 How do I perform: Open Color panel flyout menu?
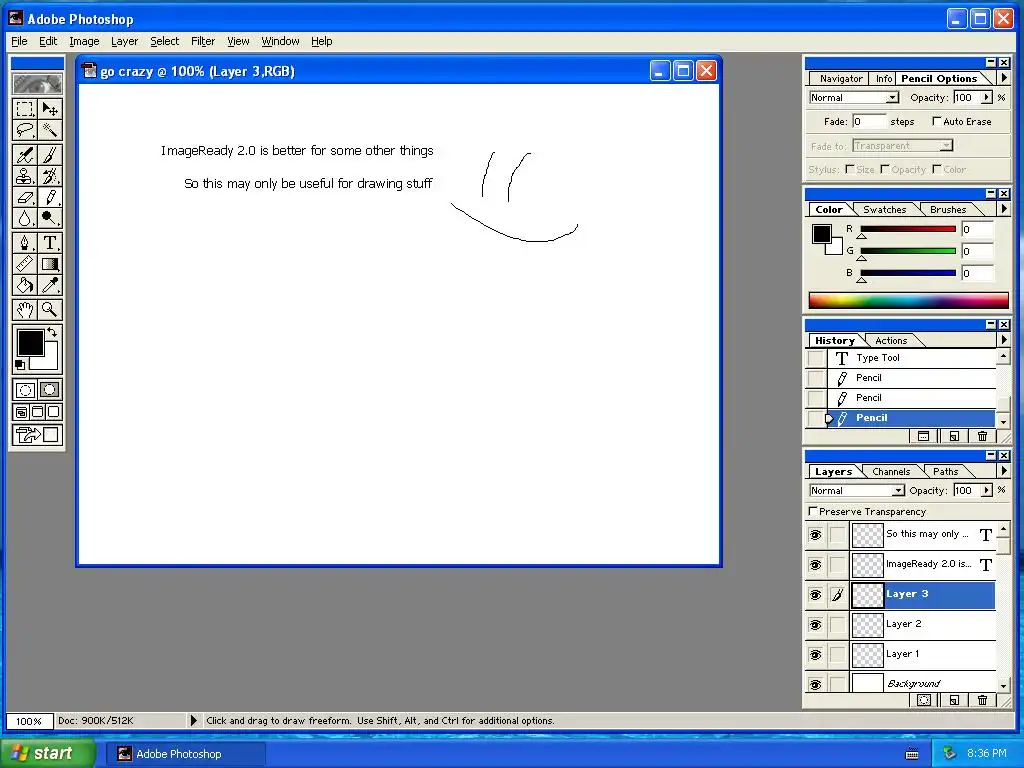1004,209
